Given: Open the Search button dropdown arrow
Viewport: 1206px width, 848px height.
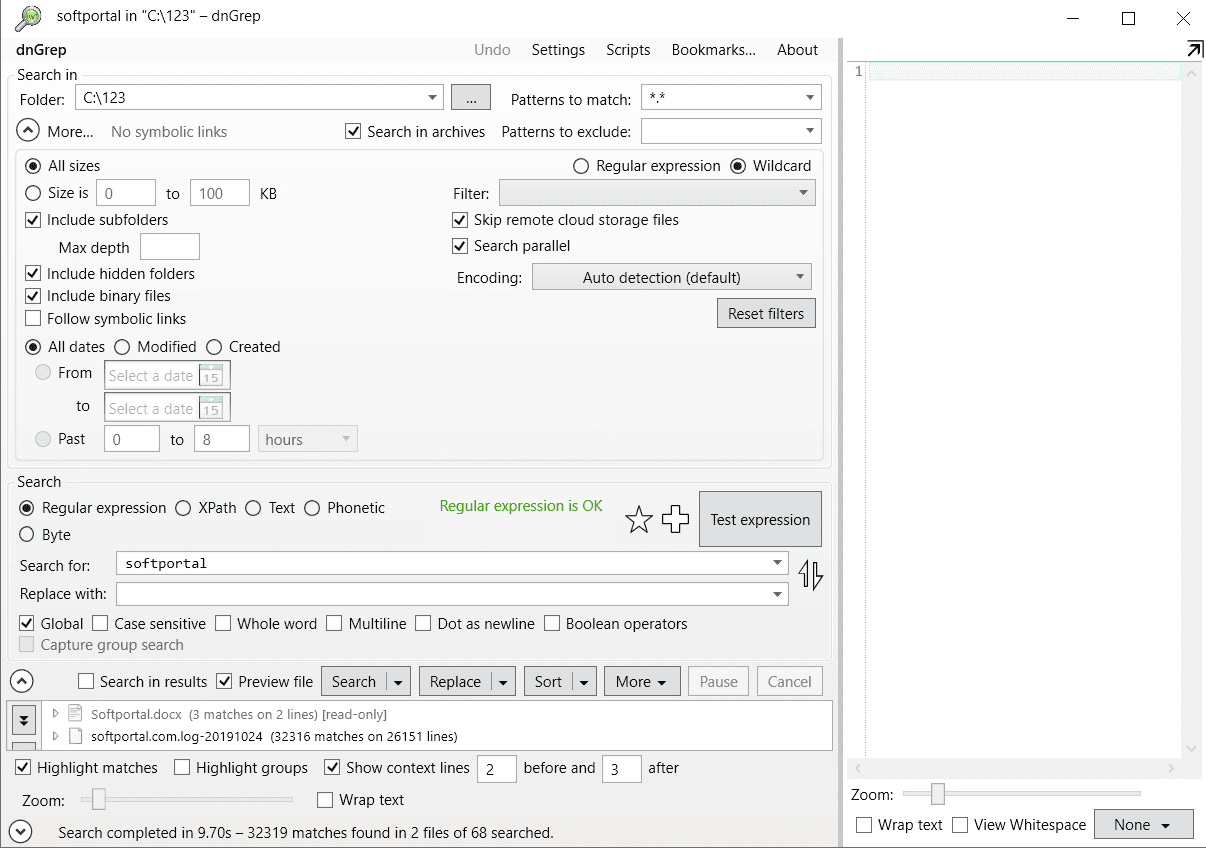Looking at the screenshot, I should click(x=399, y=682).
